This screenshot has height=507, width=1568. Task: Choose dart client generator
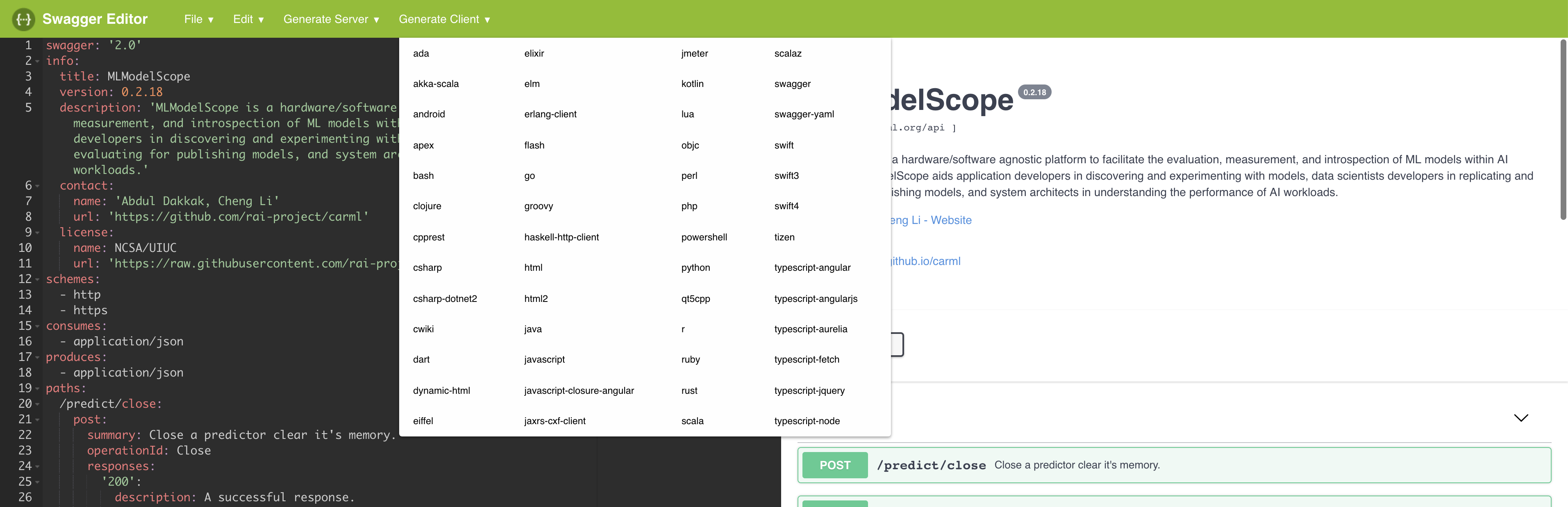coord(420,360)
